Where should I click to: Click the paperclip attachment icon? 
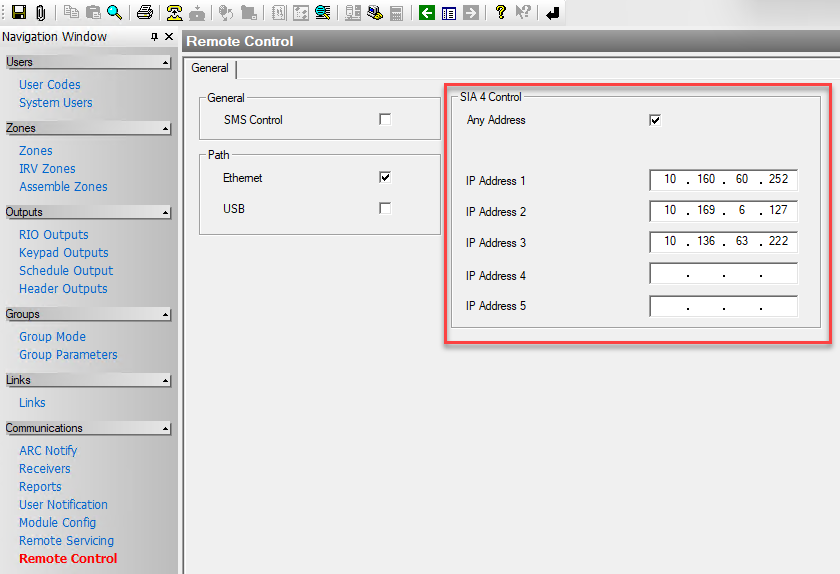click(40, 13)
